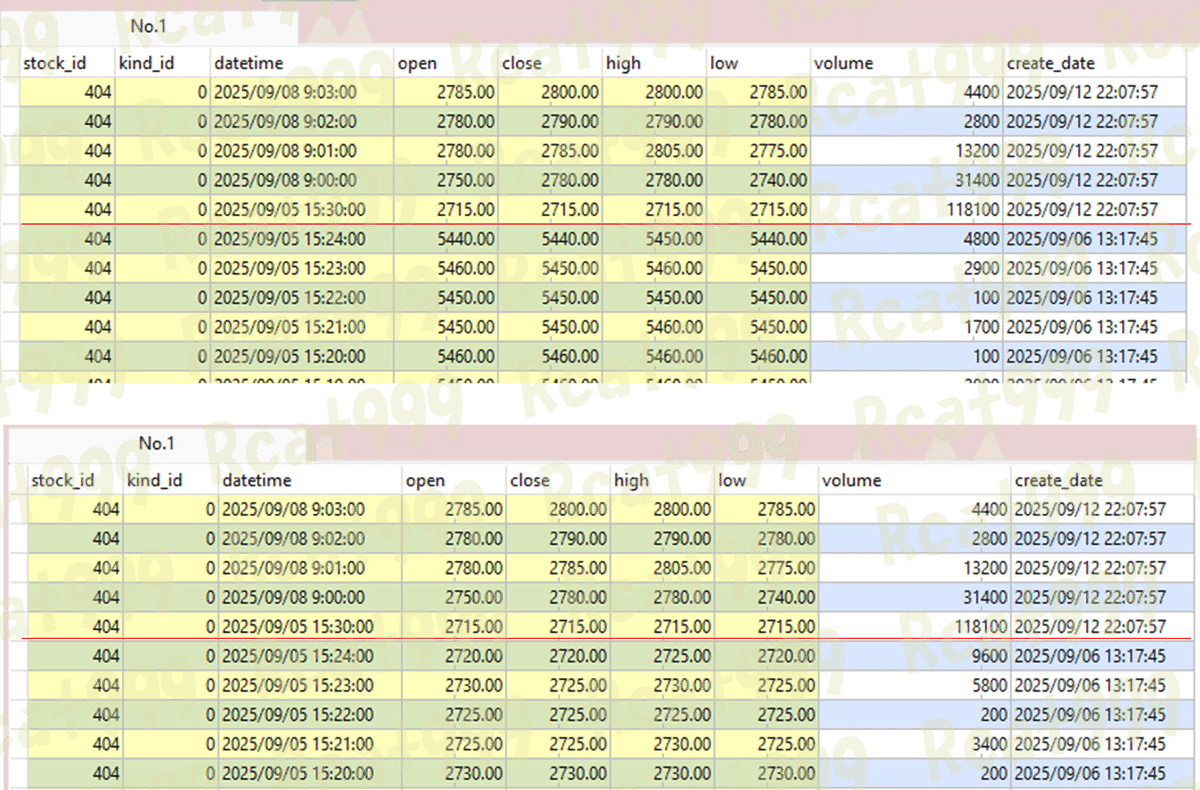1200x790 pixels.
Task: Select volume cell 5800 in lower table
Action: pyautogui.click(x=914, y=685)
